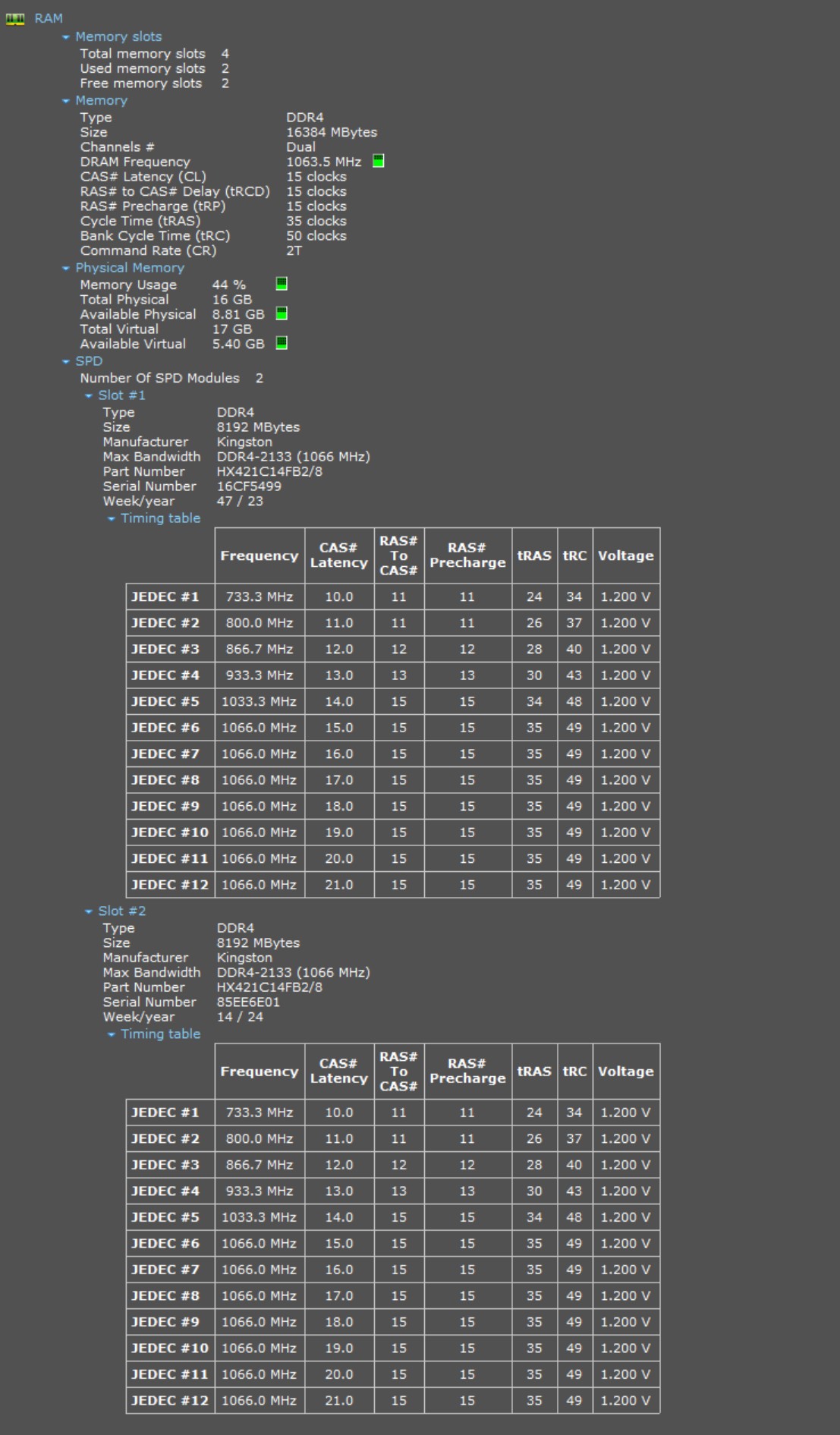This screenshot has width=840, height=1435.
Task: Collapse the Memory section arrow
Action: pyautogui.click(x=66, y=101)
